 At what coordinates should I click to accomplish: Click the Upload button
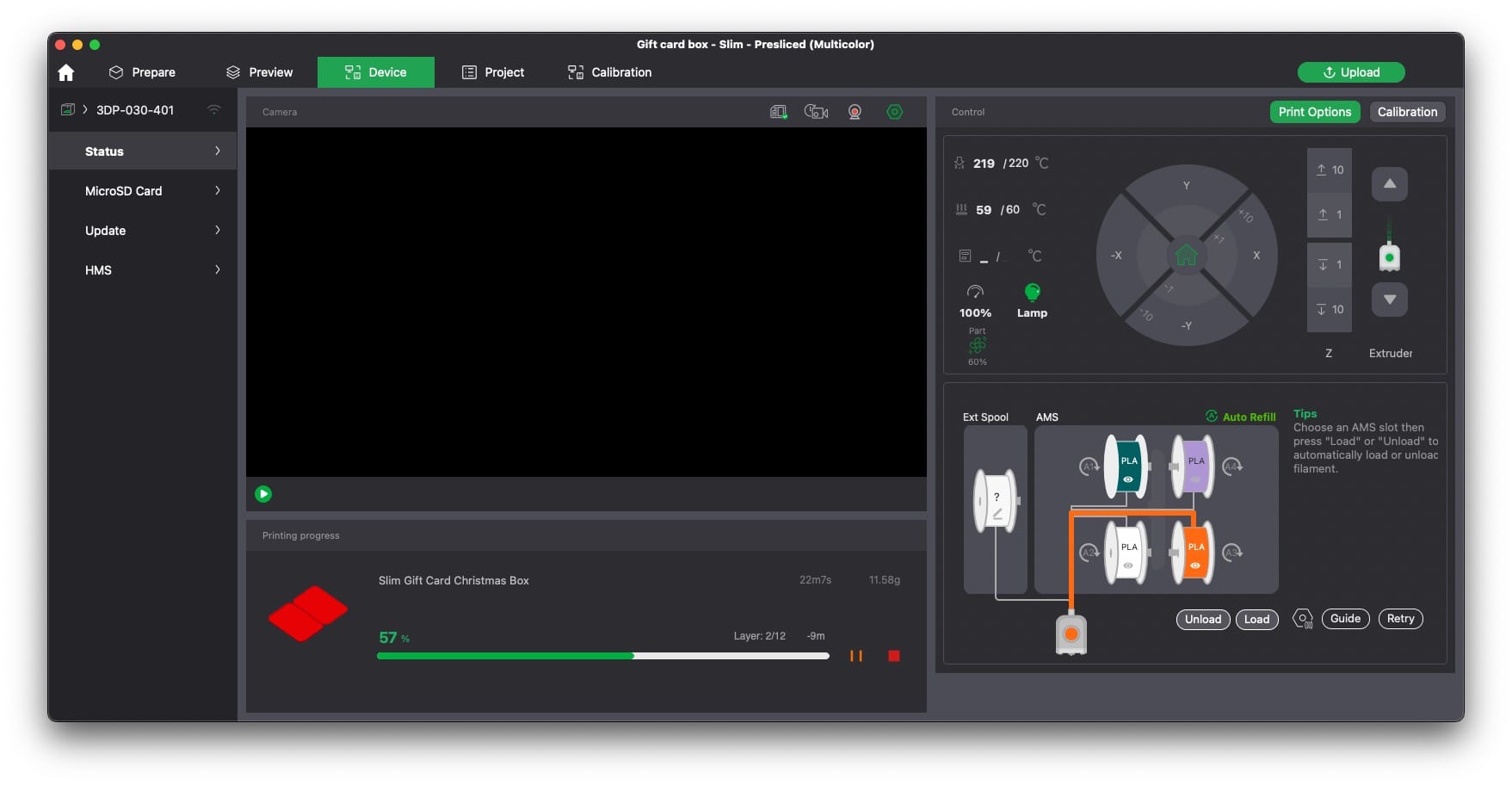tap(1350, 72)
